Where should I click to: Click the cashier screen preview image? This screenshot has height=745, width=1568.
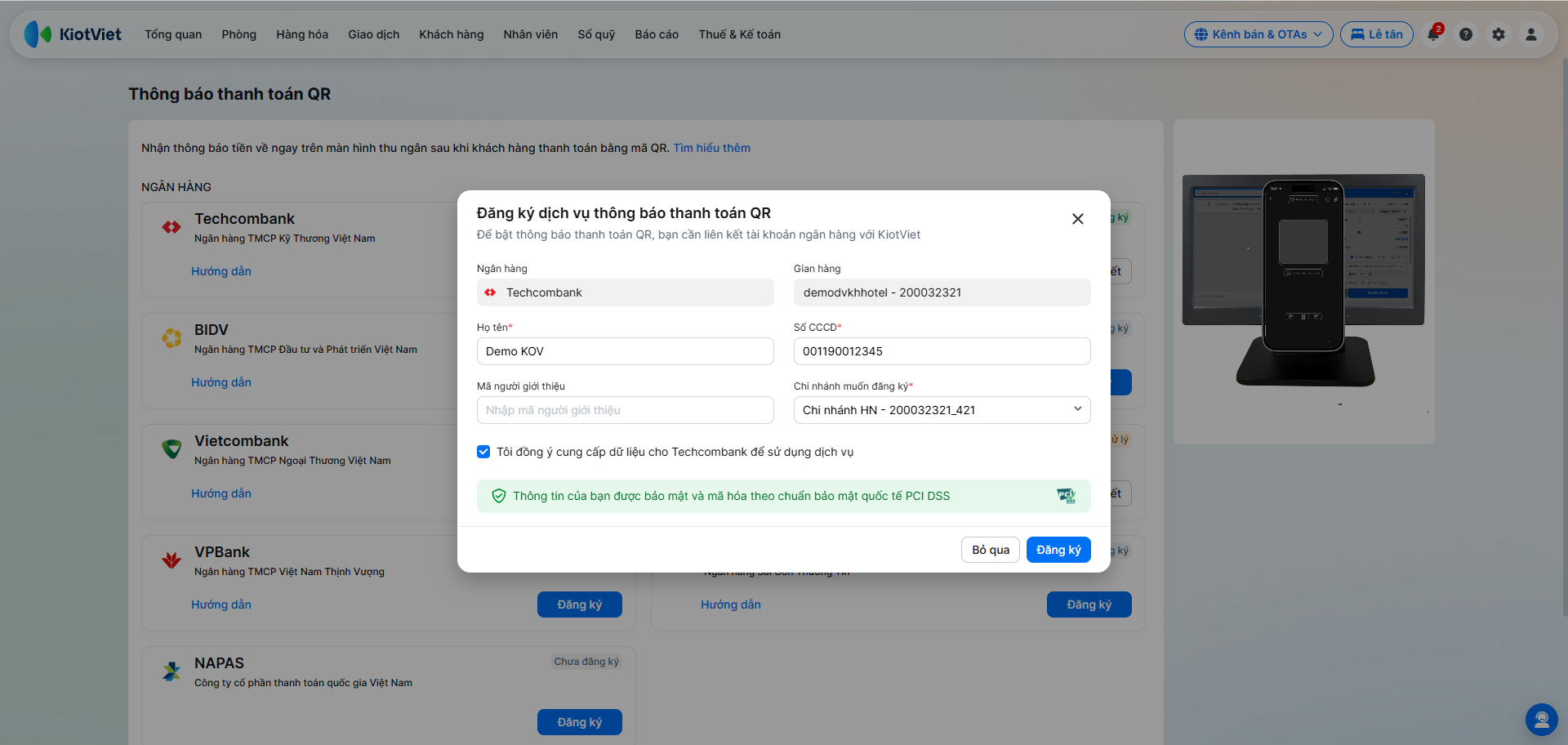[1303, 282]
